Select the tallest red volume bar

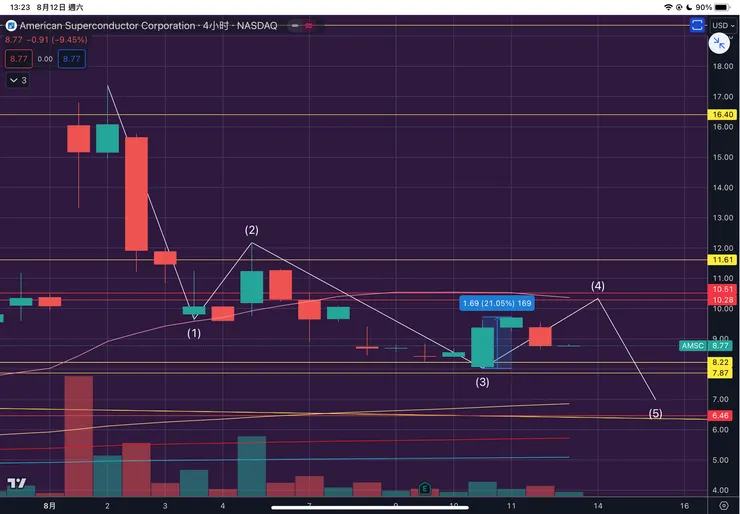click(78, 436)
